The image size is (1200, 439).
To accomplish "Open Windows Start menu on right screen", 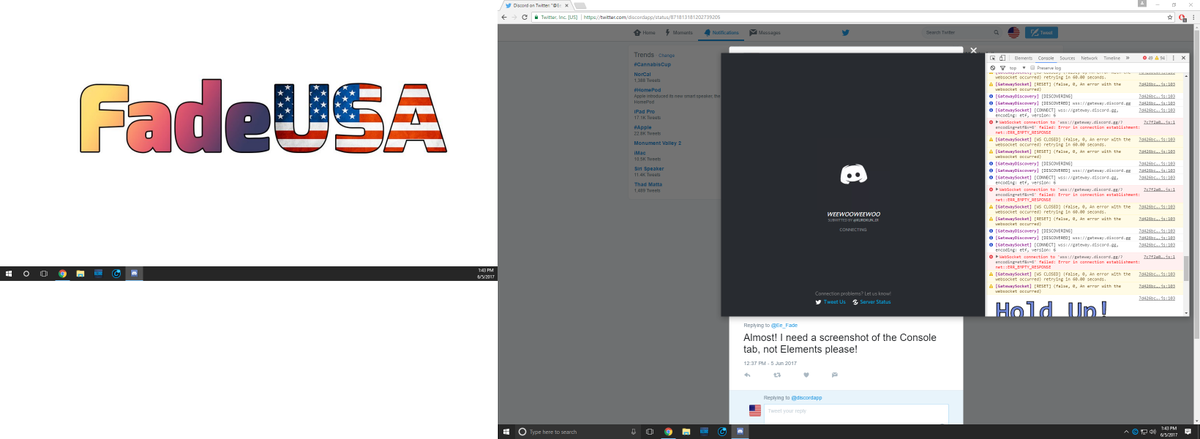I will (506, 432).
